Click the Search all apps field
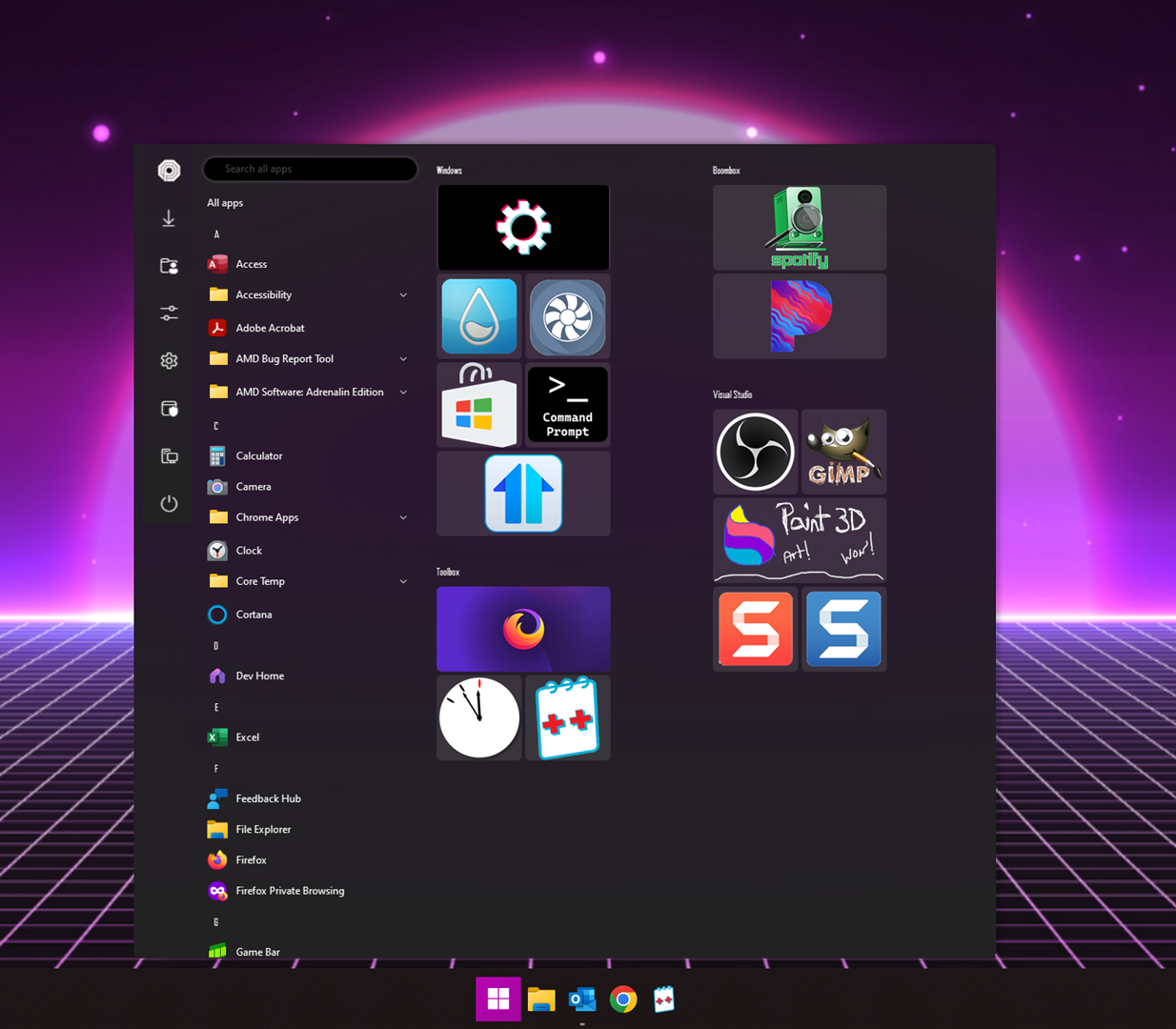The image size is (1176, 1029). (310, 169)
